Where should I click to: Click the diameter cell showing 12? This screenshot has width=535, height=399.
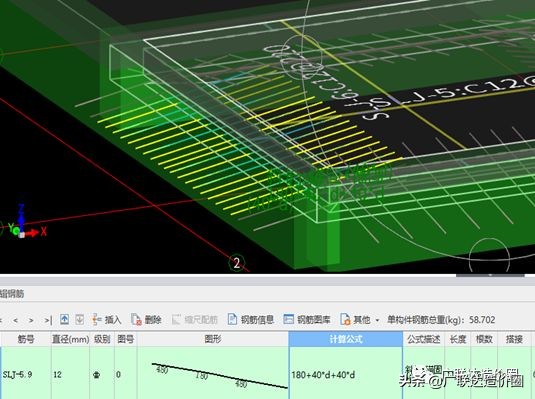(x=70, y=374)
